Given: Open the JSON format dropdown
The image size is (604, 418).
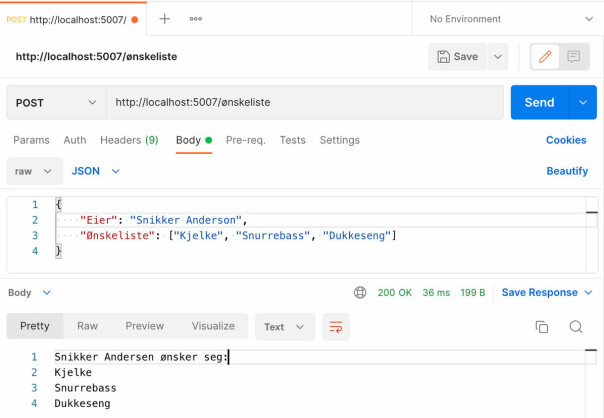Looking at the screenshot, I should pyautogui.click(x=96, y=171).
